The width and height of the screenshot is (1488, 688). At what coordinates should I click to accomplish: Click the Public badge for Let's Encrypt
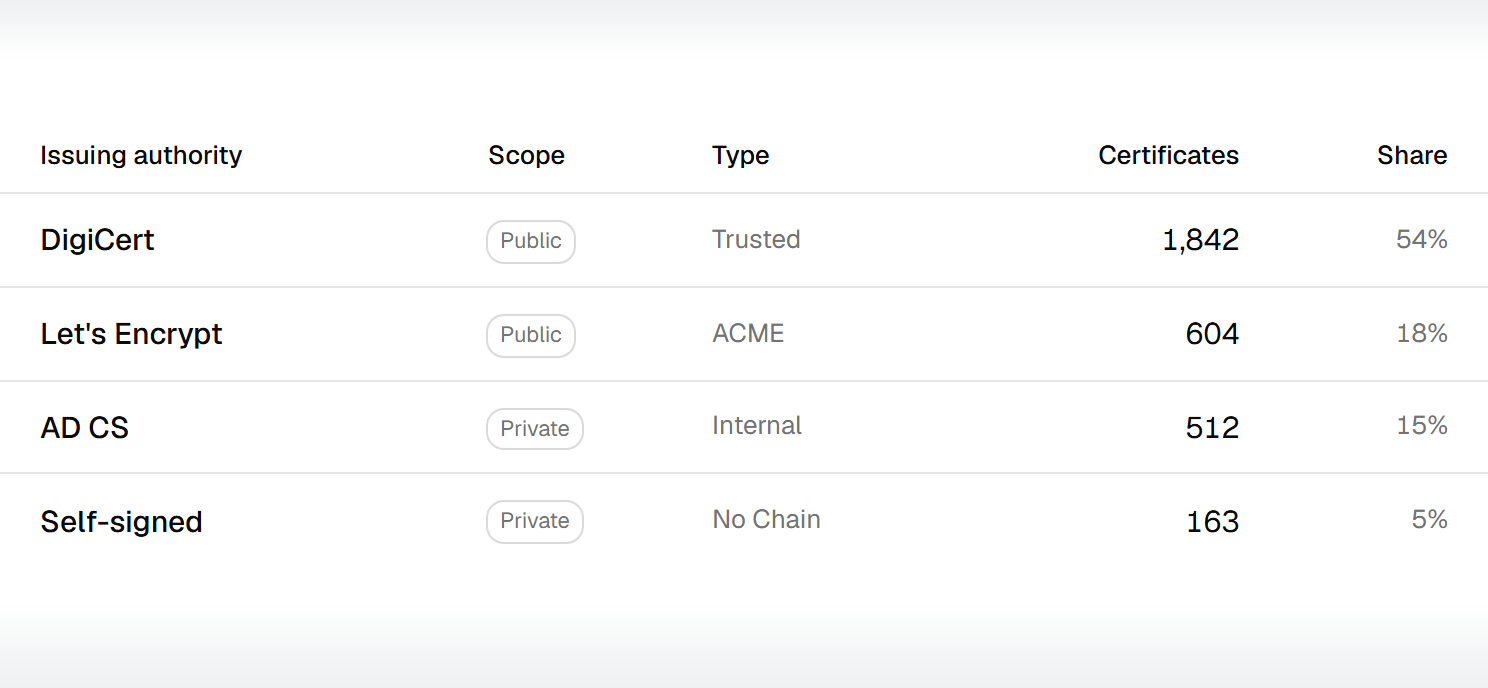pos(531,335)
